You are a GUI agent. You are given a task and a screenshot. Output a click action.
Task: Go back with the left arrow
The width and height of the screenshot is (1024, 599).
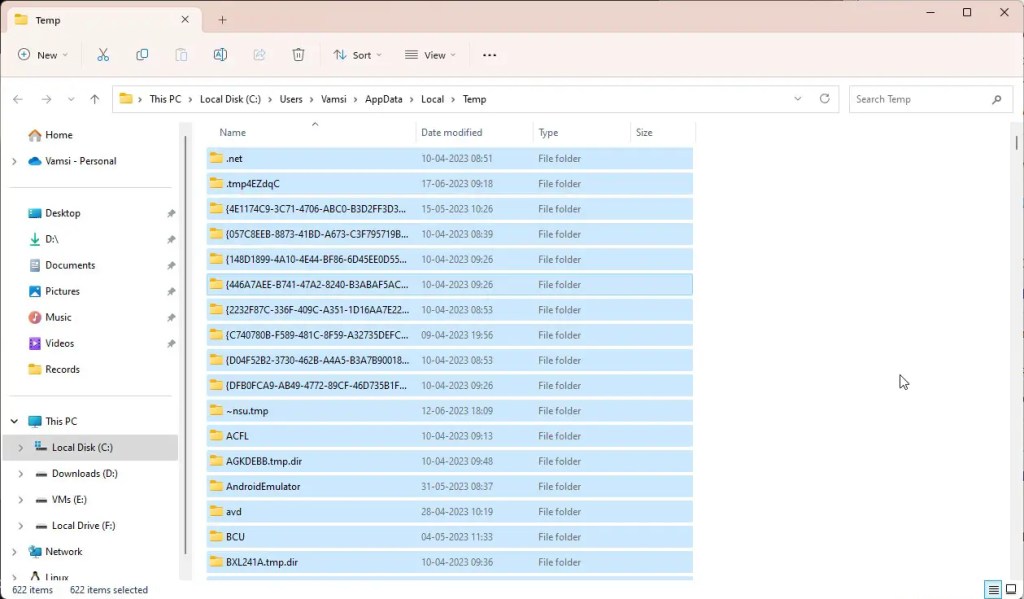[x=18, y=99]
